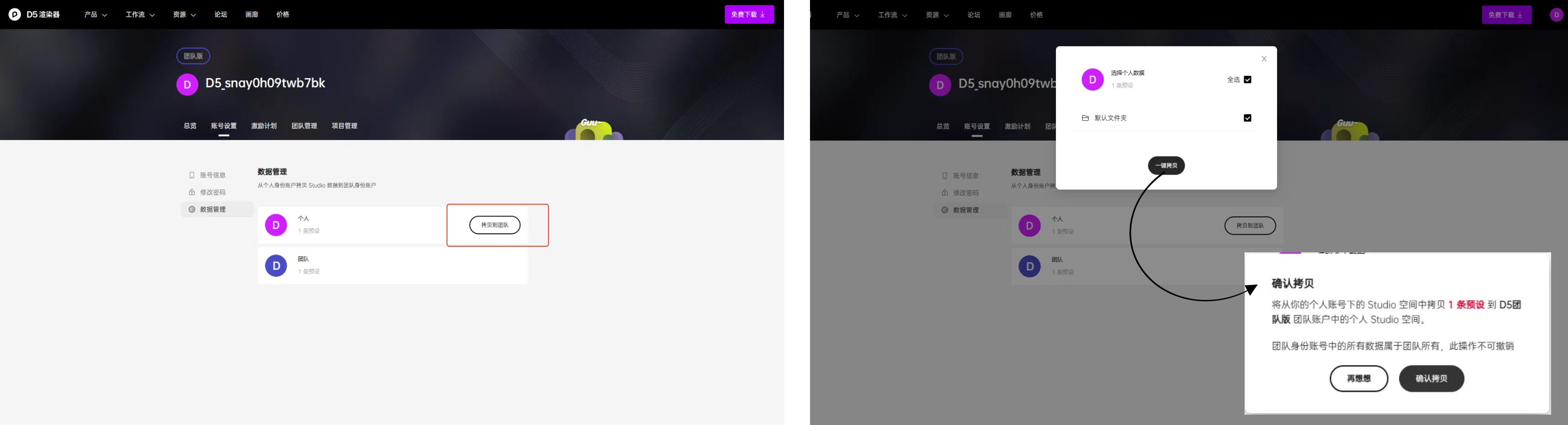Viewport: 1568px width, 425px height.
Task: Switch to the 团队管理 tab
Action: pos(305,126)
